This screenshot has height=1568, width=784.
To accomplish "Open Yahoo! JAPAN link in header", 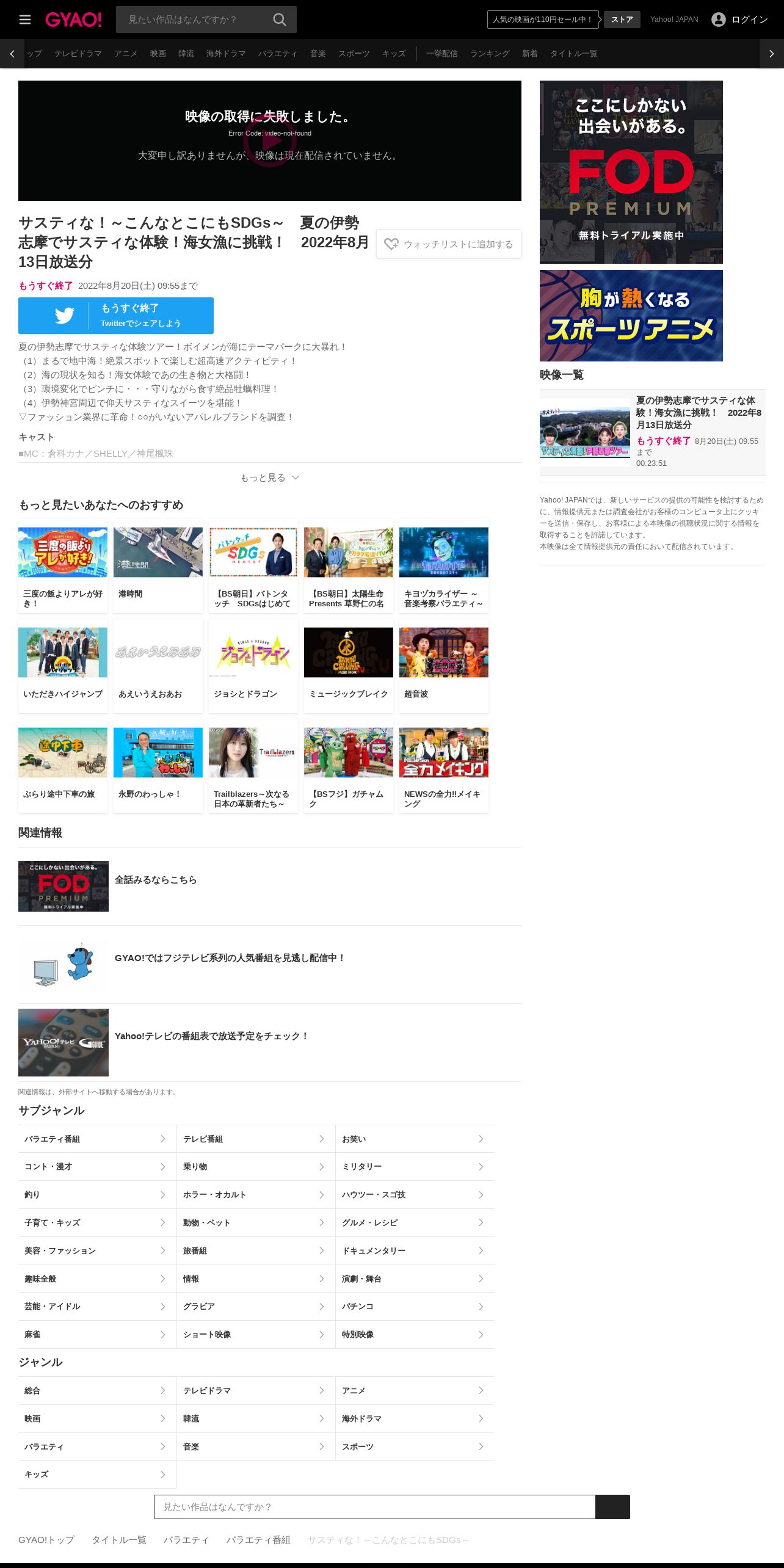I will tap(674, 20).
